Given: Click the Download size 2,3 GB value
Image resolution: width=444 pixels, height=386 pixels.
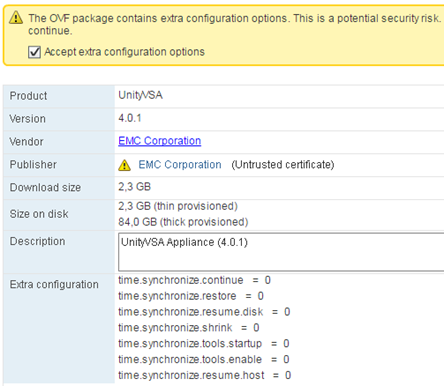Looking at the screenshot, I should click(135, 187).
